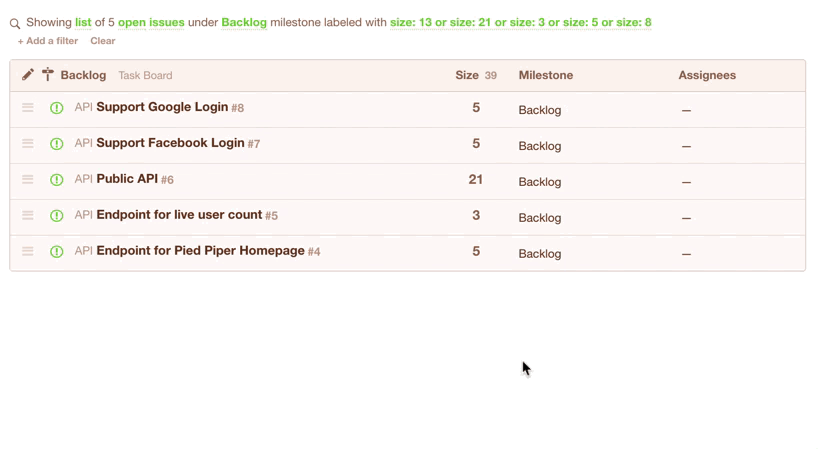Click the '+ Add a filter' link
This screenshot has height=449, width=818.
[x=47, y=41]
